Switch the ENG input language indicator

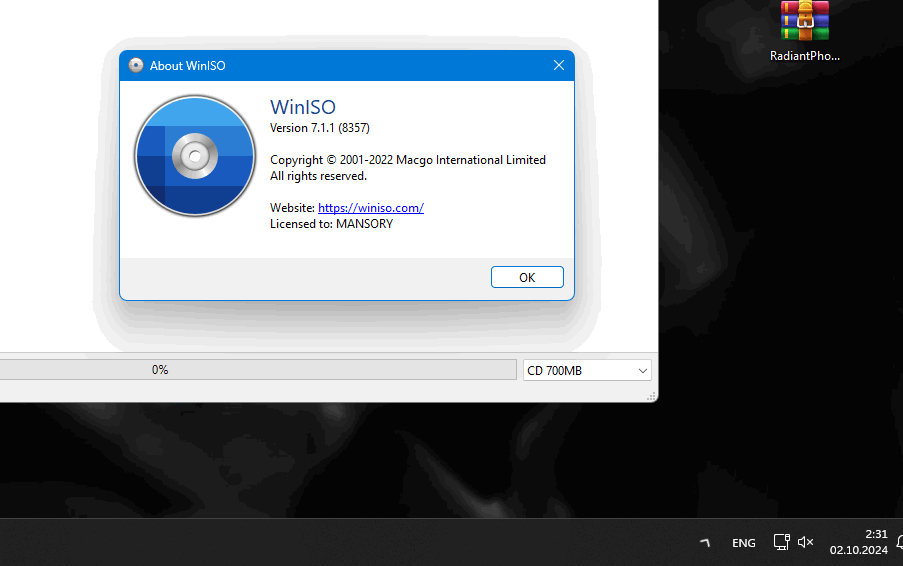coord(743,543)
